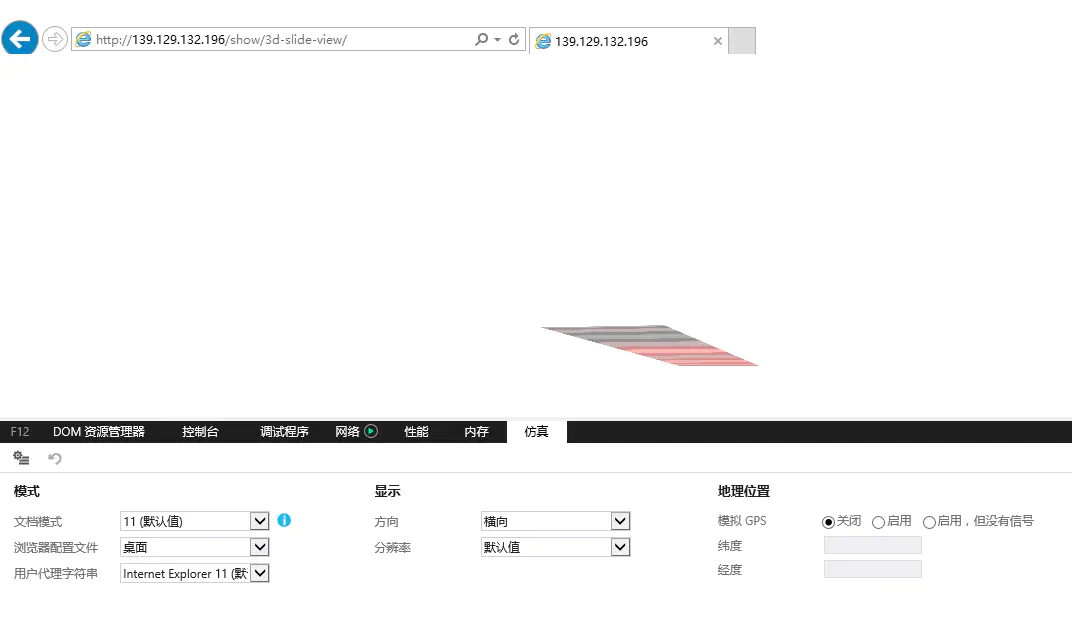Click the persist emulation settings gear icon
Screen dimensions: 1072x622
point(21,458)
